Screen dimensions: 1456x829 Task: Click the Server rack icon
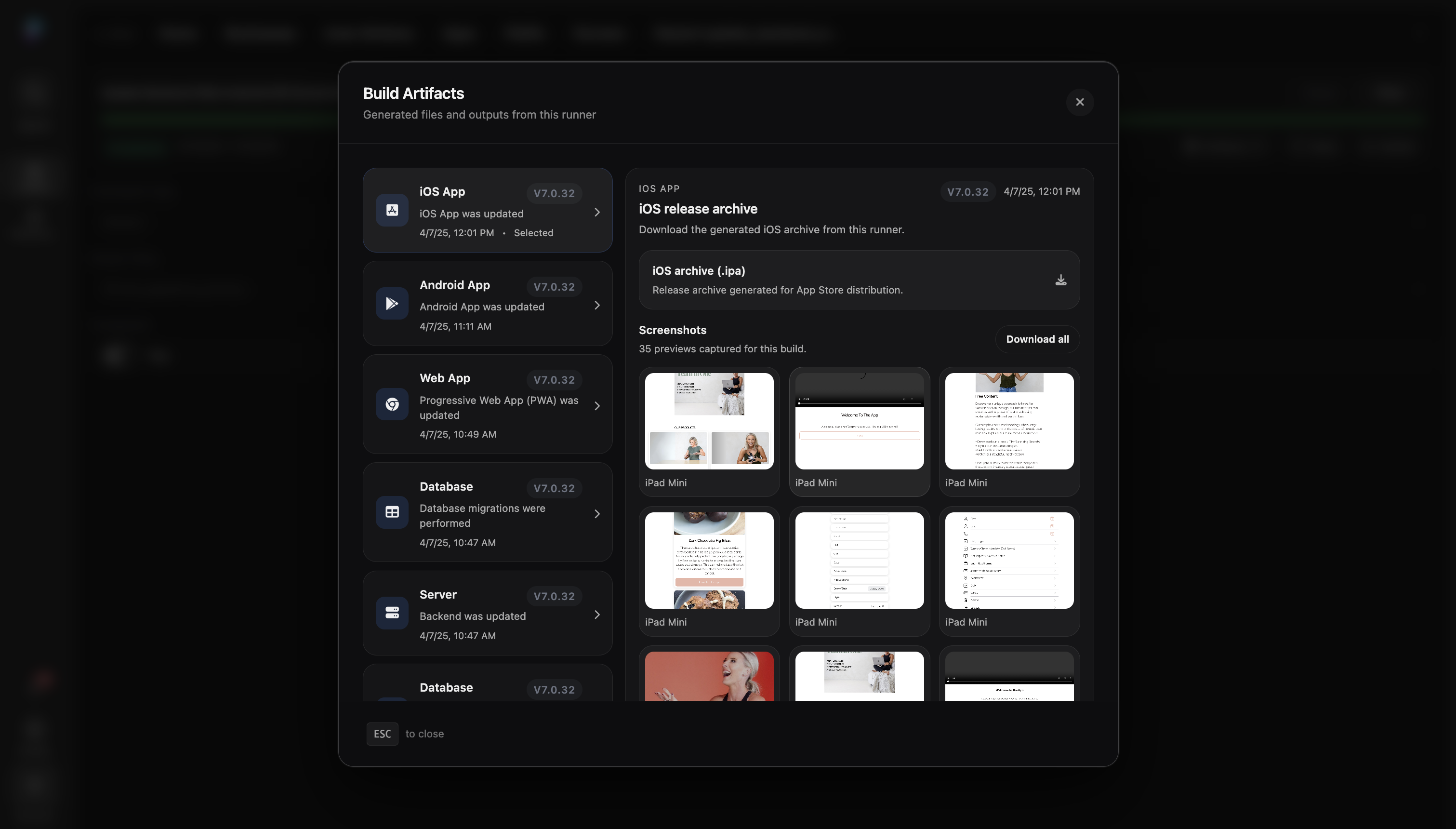pyautogui.click(x=392, y=613)
